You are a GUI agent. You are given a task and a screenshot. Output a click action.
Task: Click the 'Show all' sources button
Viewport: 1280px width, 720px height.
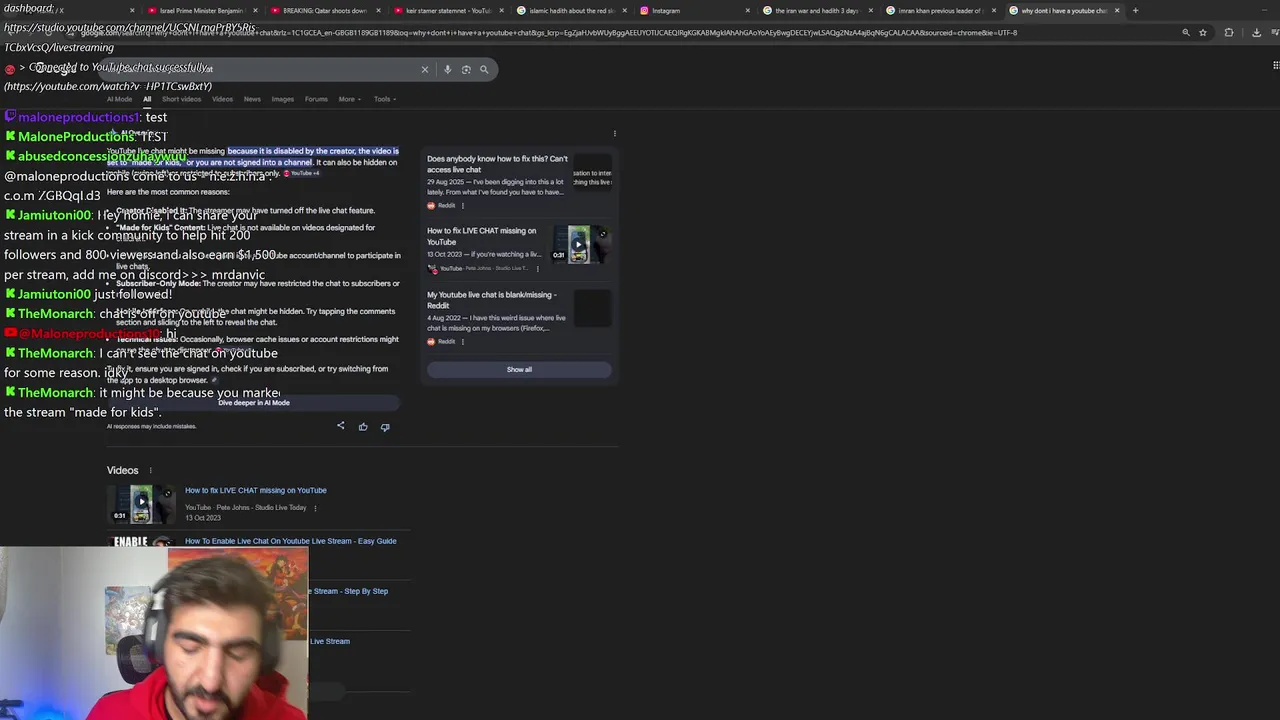tap(519, 370)
